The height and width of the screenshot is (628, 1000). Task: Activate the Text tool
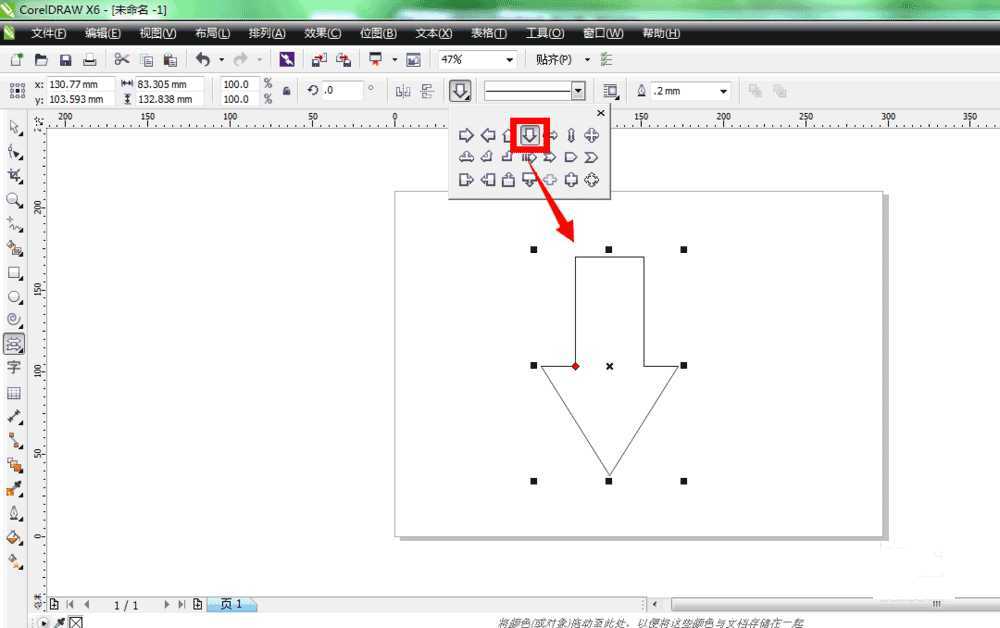pos(14,367)
